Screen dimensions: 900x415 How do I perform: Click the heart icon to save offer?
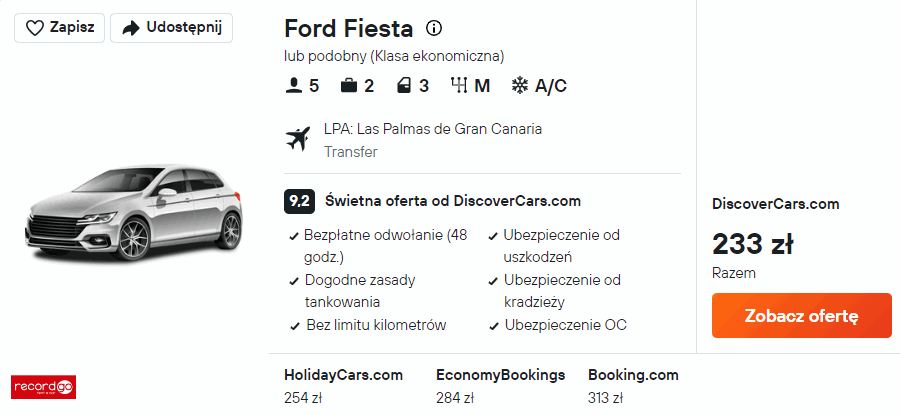pos(35,28)
